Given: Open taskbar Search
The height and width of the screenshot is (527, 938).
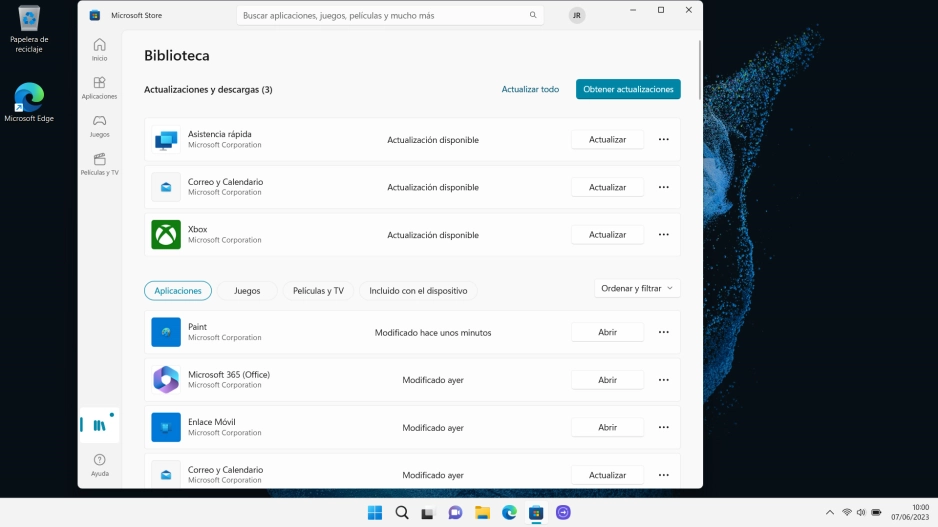Looking at the screenshot, I should coord(402,513).
